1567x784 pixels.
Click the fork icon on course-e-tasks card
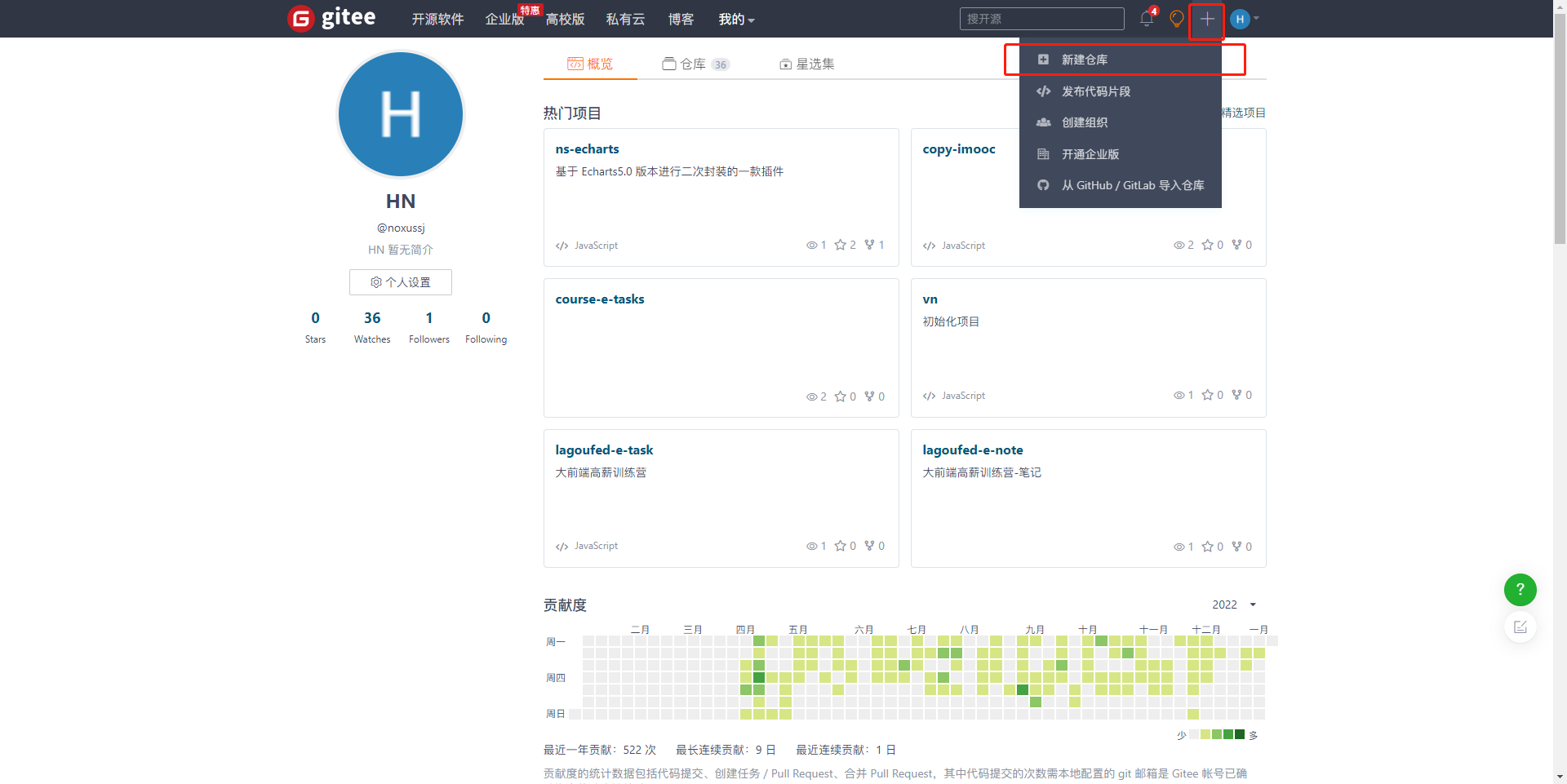[869, 396]
